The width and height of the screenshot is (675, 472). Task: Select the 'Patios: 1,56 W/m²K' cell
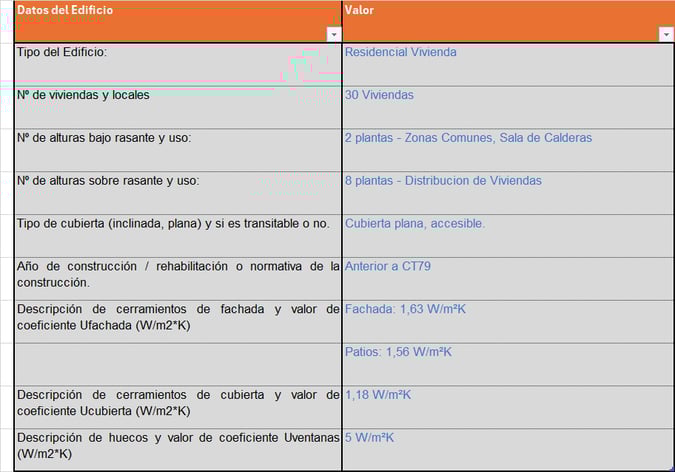pos(508,365)
